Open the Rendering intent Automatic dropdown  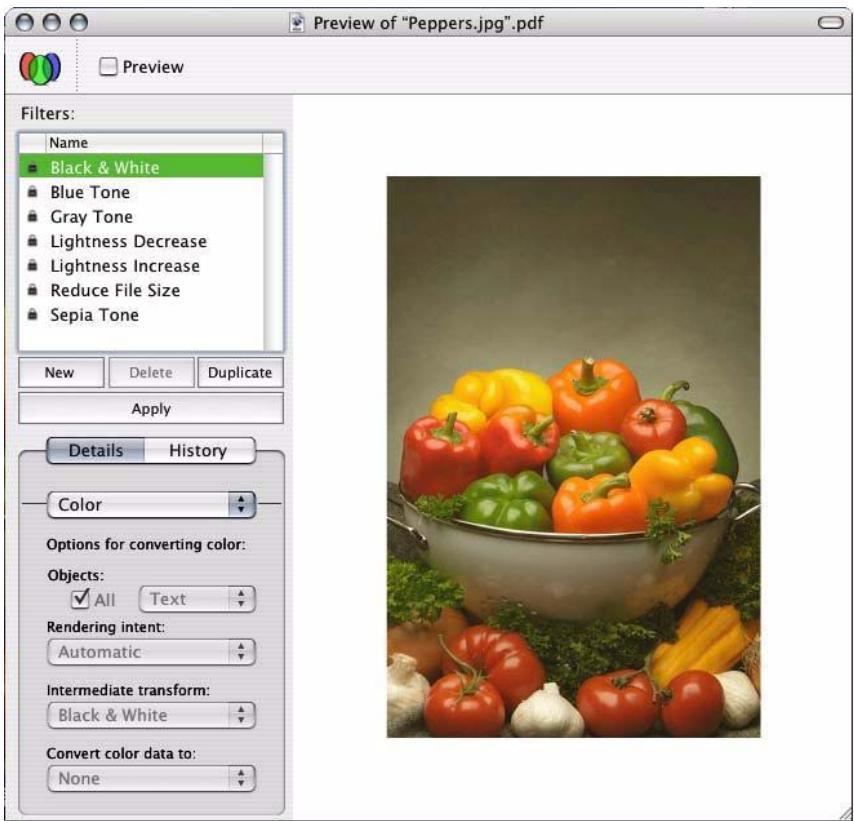coord(152,652)
